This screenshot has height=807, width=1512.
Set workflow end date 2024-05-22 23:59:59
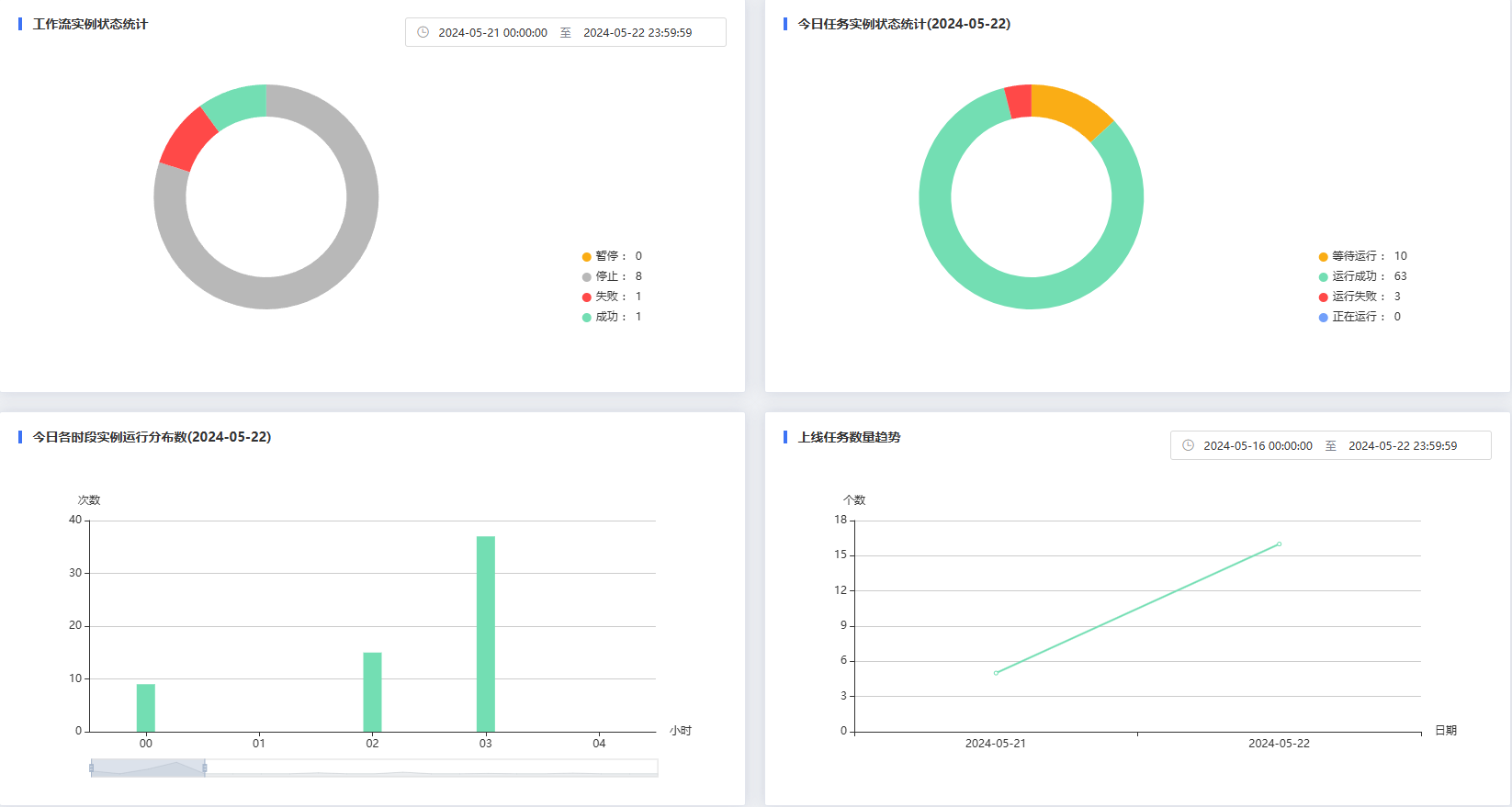coord(638,32)
